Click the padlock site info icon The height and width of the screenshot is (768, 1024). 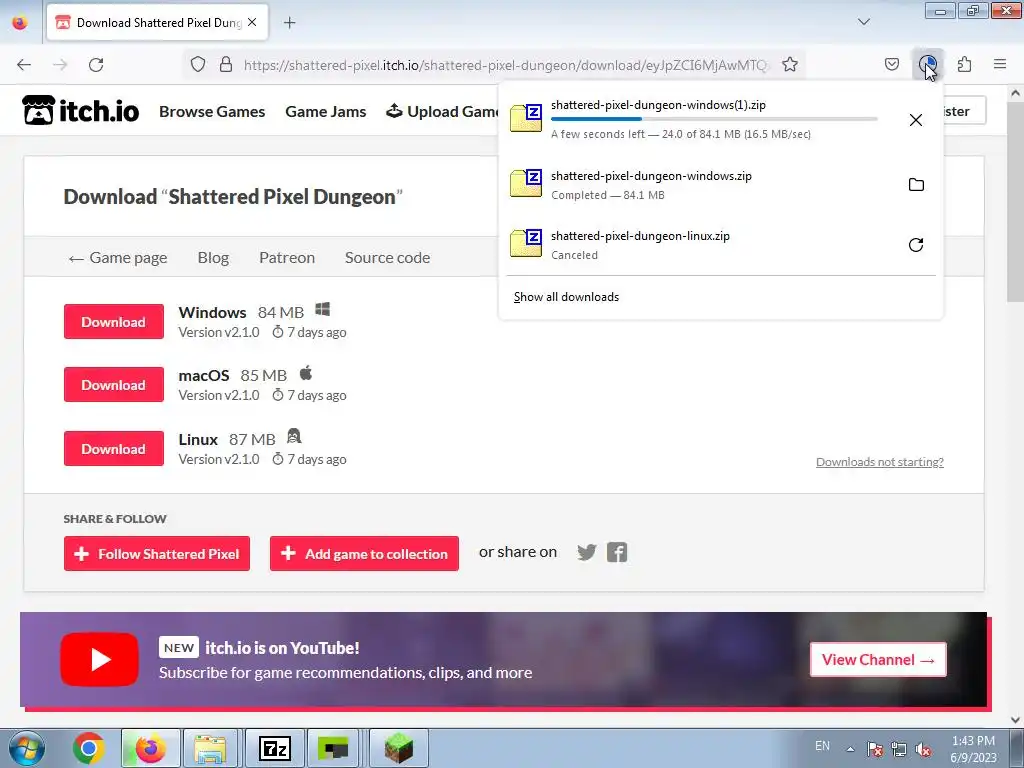click(226, 65)
